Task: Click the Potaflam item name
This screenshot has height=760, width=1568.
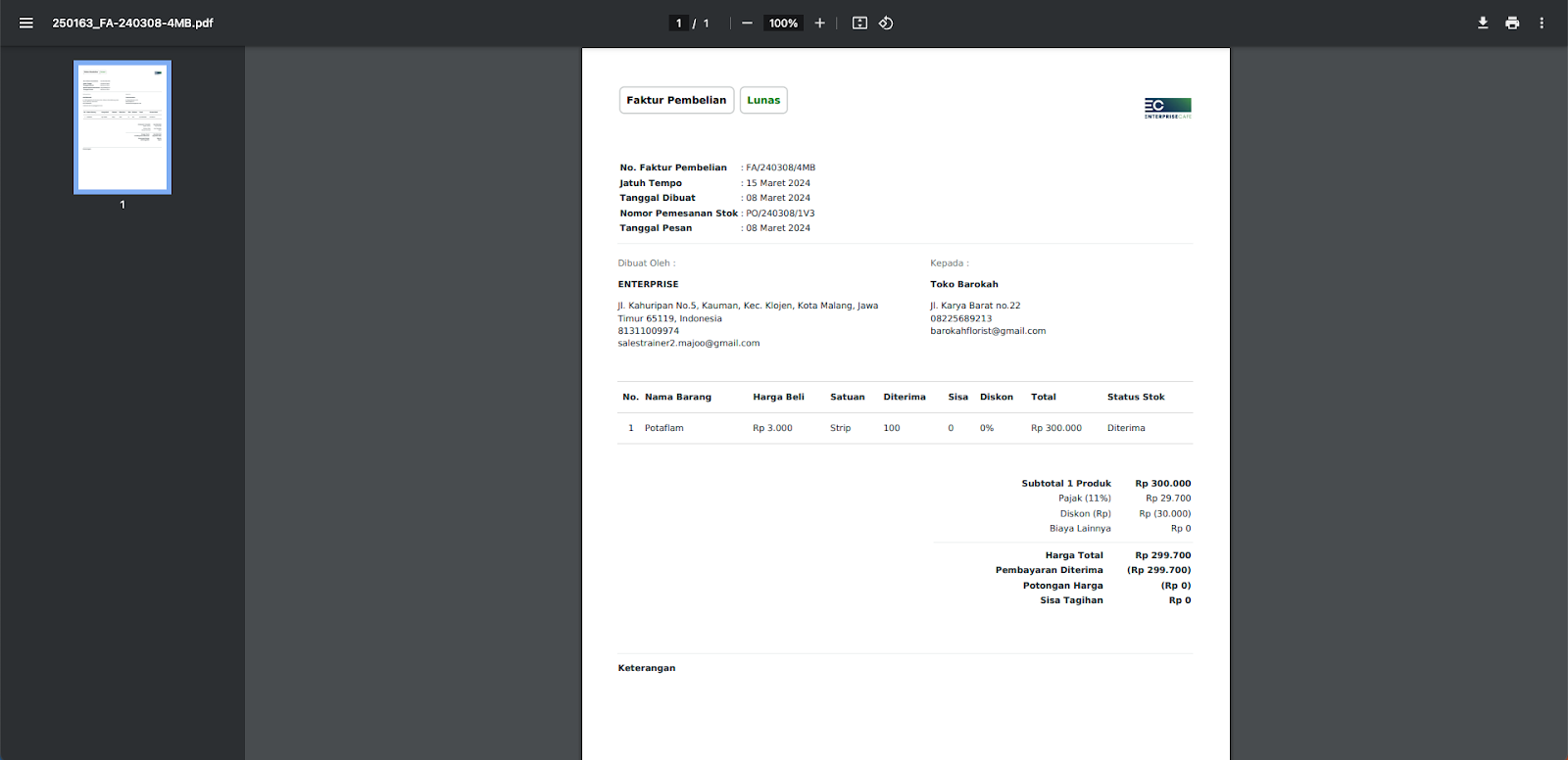Action: [664, 428]
